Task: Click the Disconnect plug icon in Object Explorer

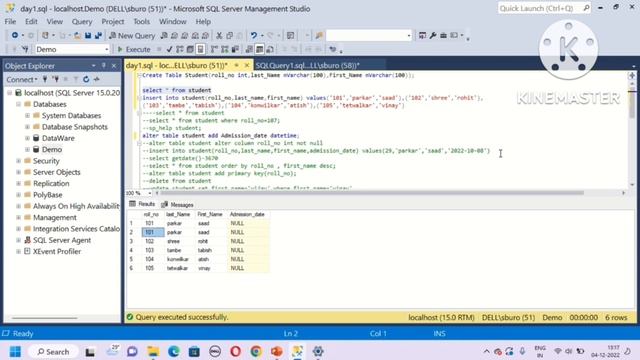Action: (x=56, y=79)
